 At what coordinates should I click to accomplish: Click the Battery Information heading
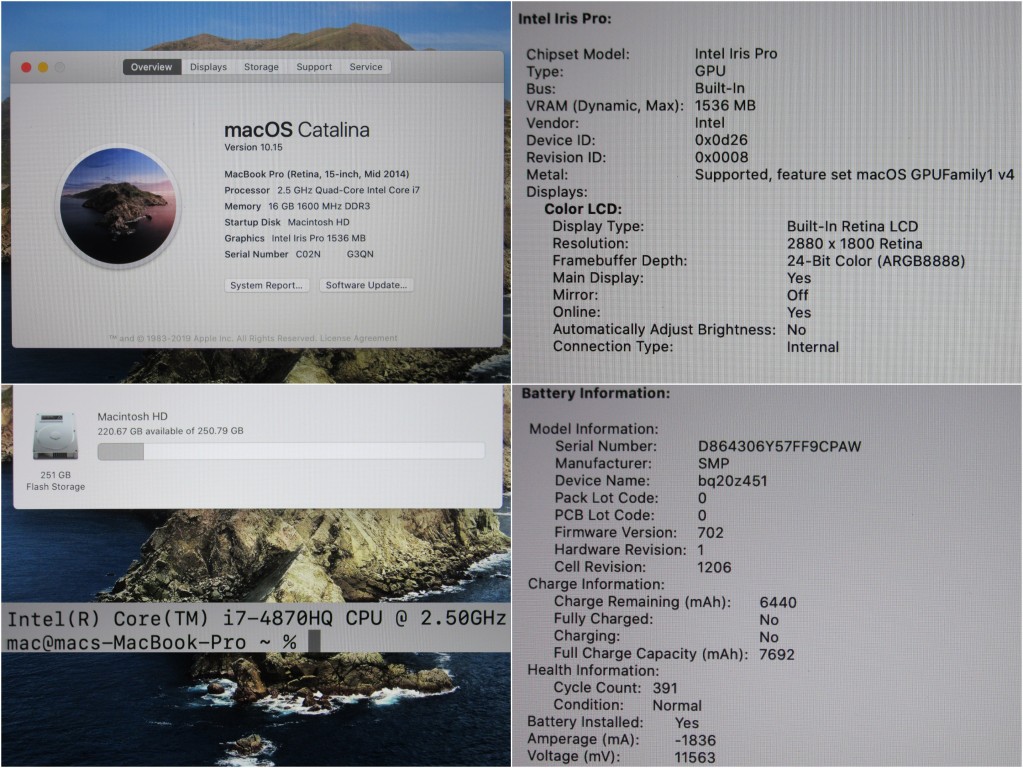(595, 393)
